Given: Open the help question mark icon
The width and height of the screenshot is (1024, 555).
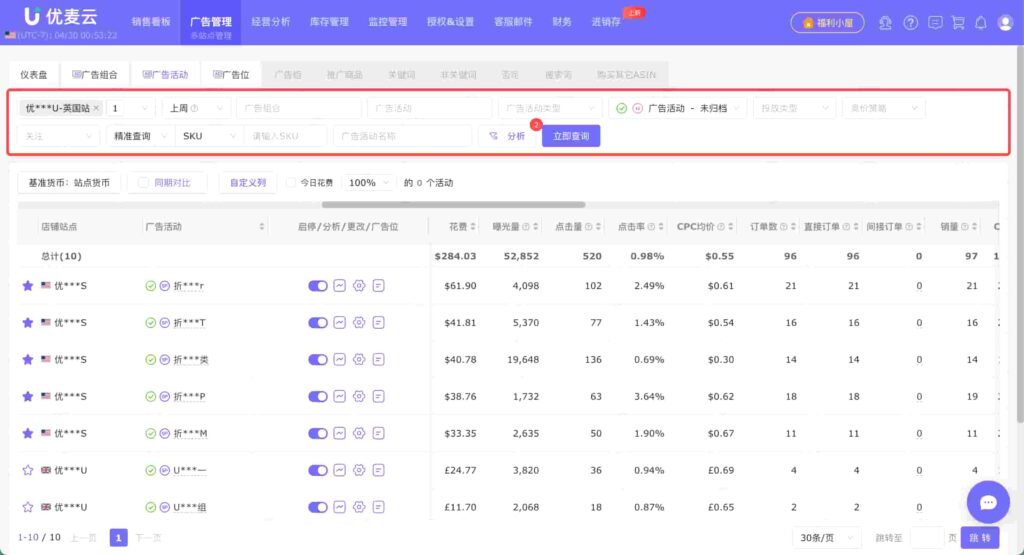Looking at the screenshot, I should [x=910, y=23].
